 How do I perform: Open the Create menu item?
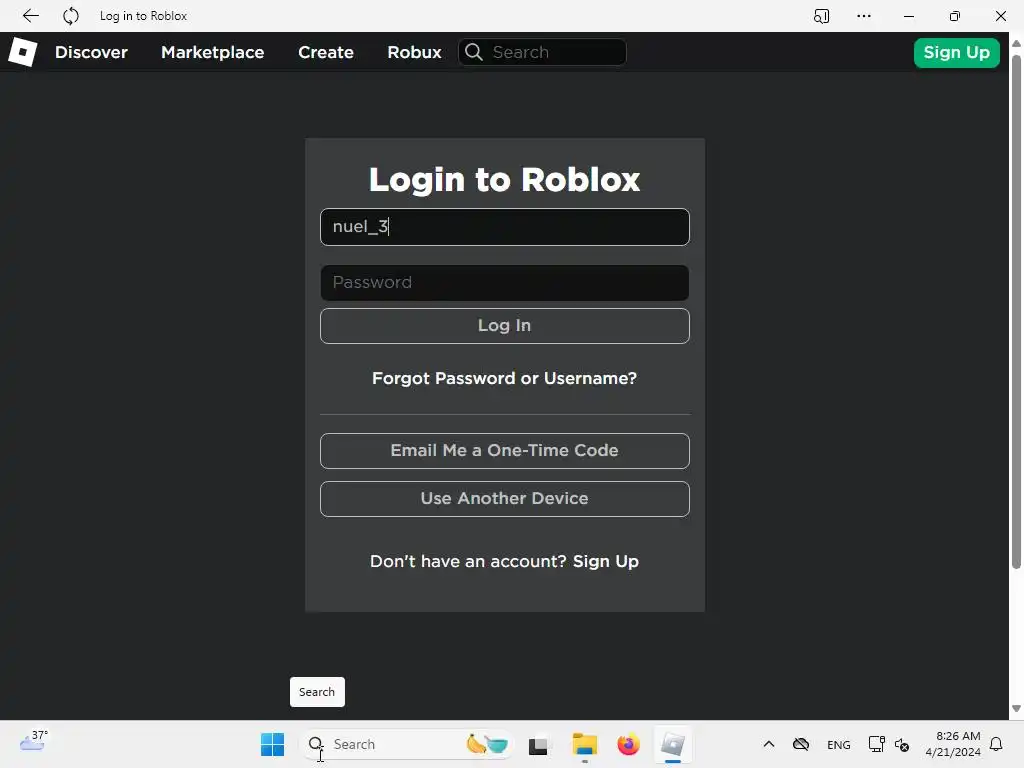coord(326,52)
